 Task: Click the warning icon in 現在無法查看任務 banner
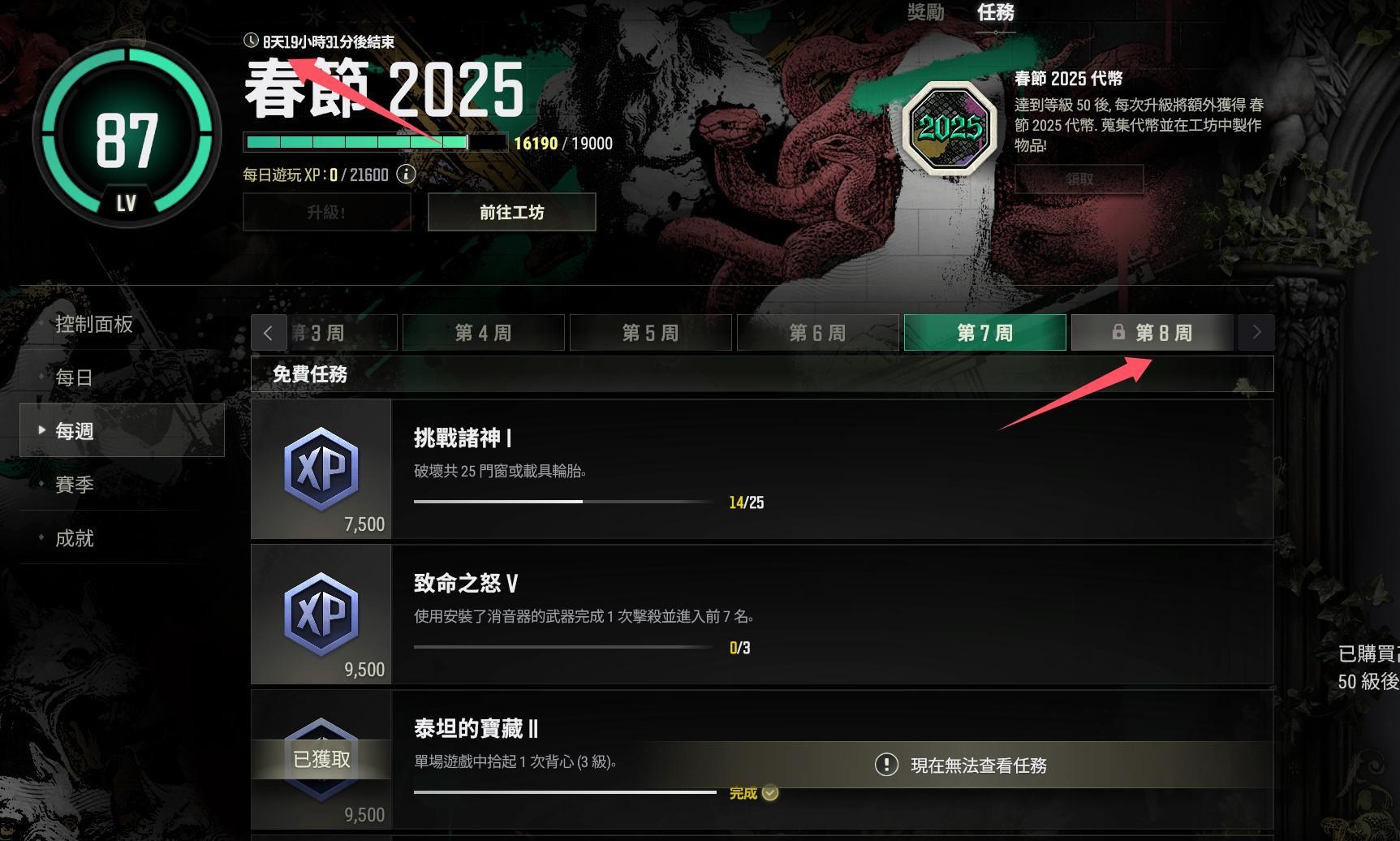tap(886, 765)
